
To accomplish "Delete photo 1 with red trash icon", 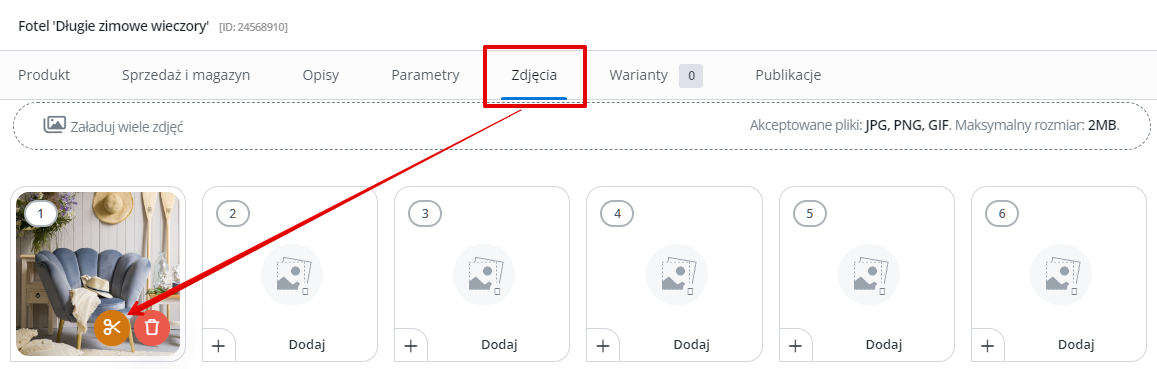I will [x=151, y=328].
